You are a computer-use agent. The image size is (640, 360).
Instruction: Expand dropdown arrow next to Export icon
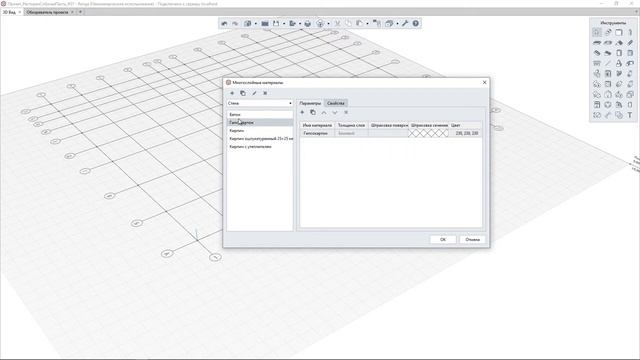coord(300,24)
